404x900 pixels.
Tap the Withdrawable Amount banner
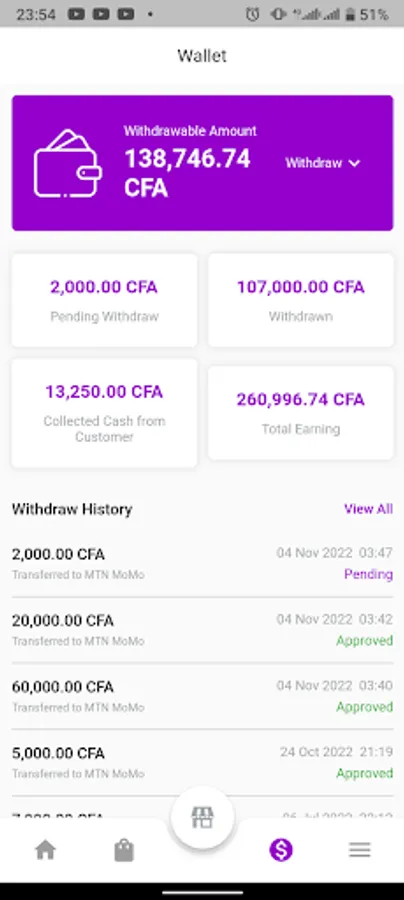tap(202, 163)
